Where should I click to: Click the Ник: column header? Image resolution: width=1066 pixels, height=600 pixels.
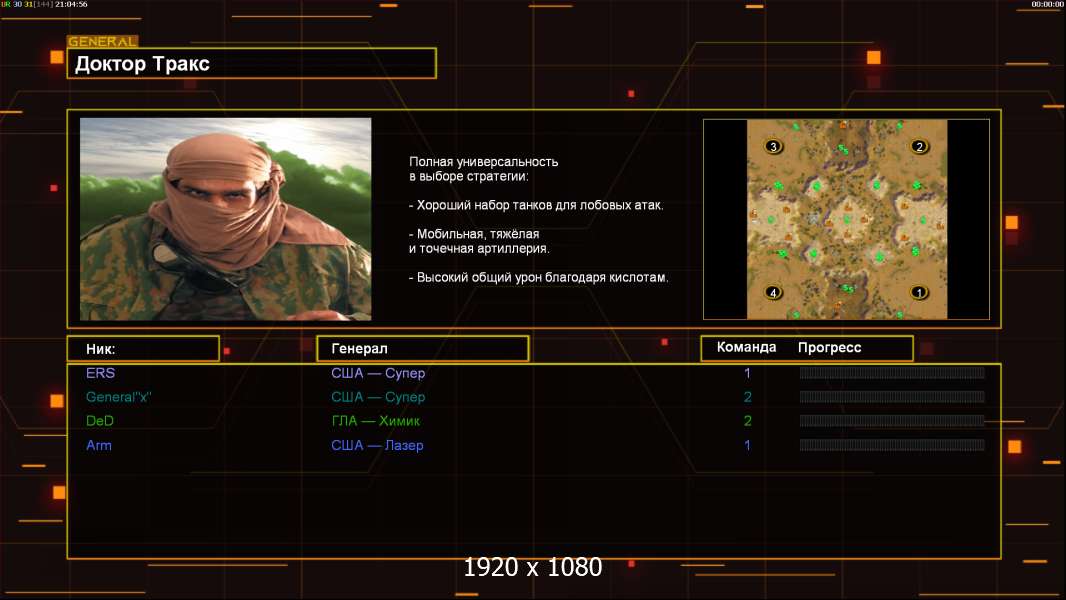(143, 349)
